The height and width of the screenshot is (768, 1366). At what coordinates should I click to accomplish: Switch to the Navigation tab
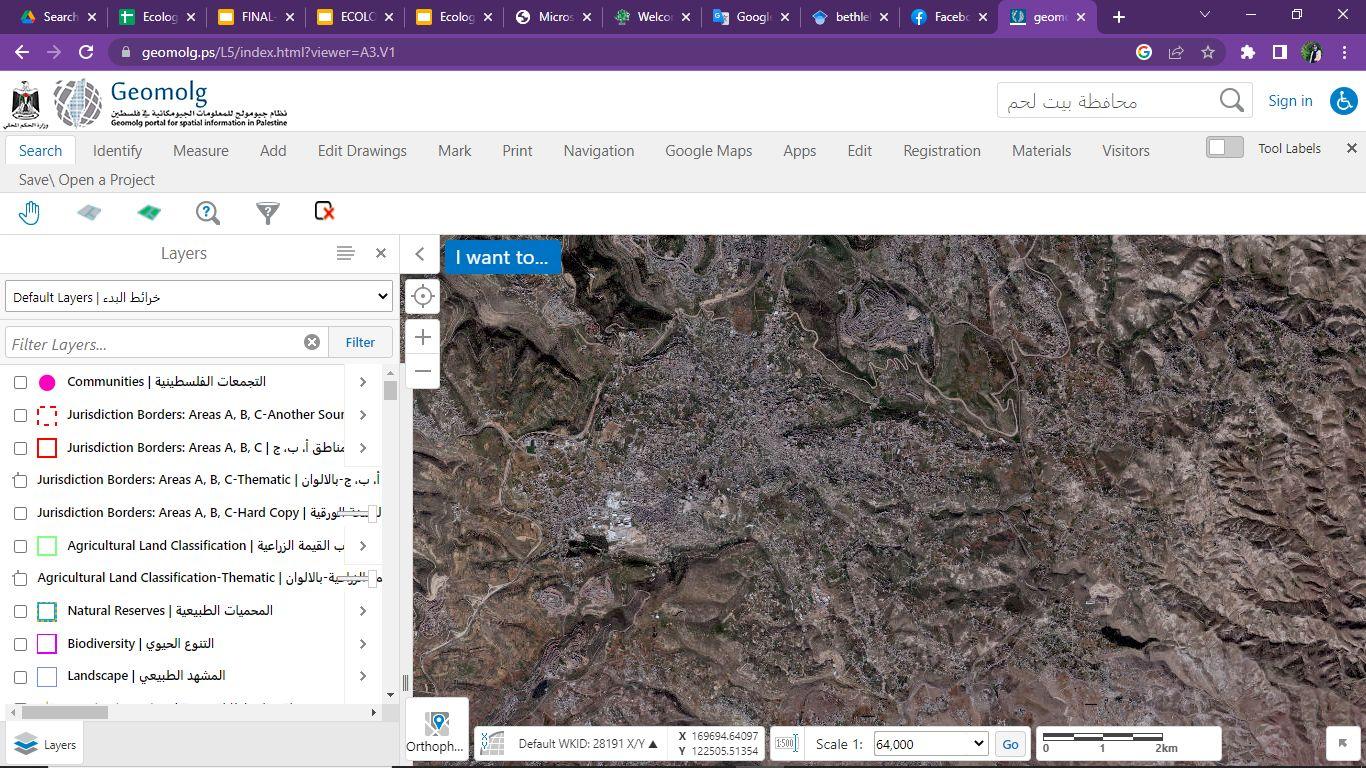599,151
